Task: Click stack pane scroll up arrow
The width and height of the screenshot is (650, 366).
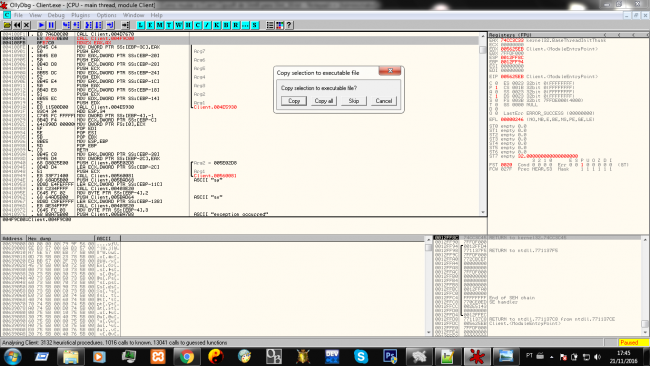Action: tap(645, 239)
